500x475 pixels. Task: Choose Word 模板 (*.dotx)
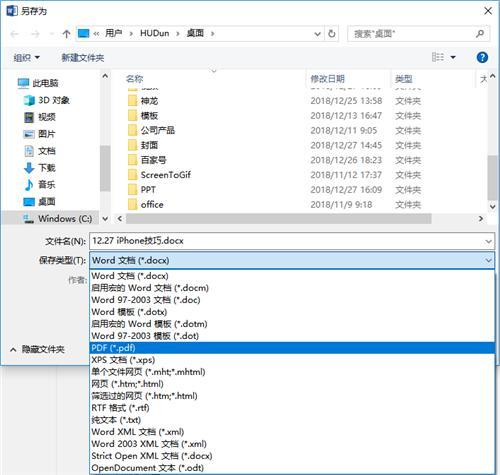(292, 312)
